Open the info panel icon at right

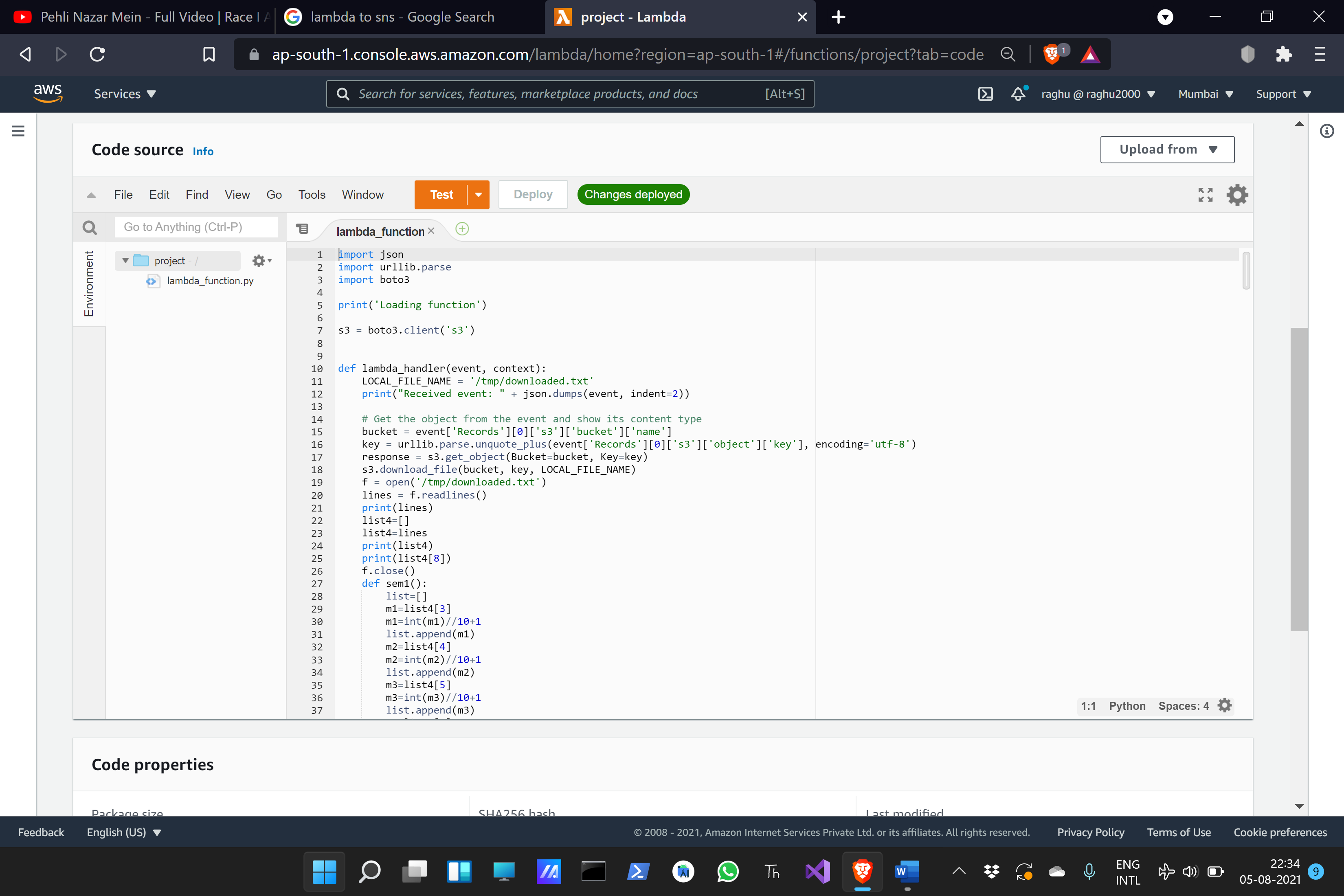(1327, 131)
